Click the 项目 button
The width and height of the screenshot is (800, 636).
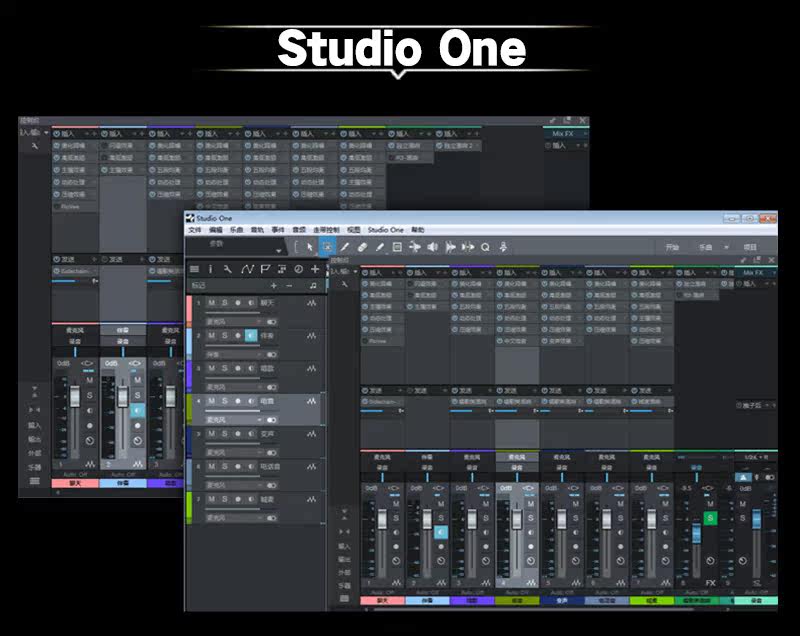pyautogui.click(x=750, y=247)
